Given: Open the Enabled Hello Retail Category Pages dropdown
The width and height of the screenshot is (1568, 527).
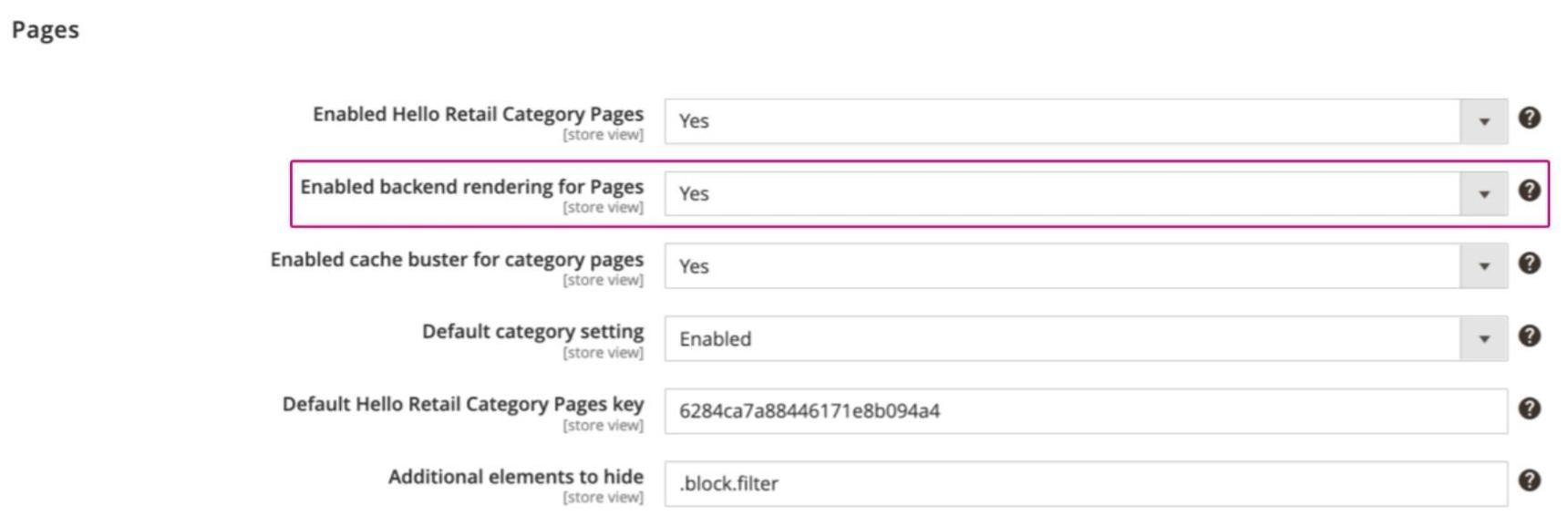Looking at the screenshot, I should (1085, 121).
